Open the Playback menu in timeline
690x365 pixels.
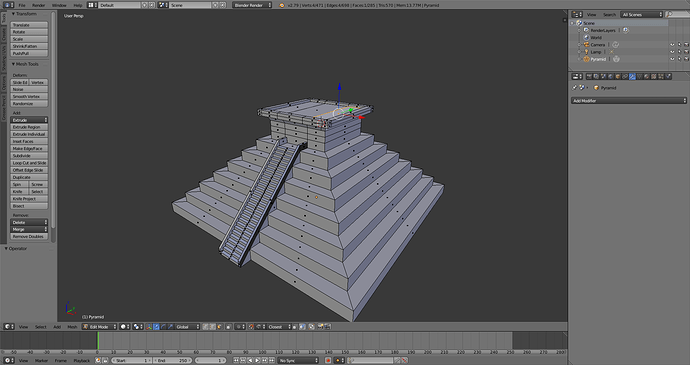coord(81,361)
